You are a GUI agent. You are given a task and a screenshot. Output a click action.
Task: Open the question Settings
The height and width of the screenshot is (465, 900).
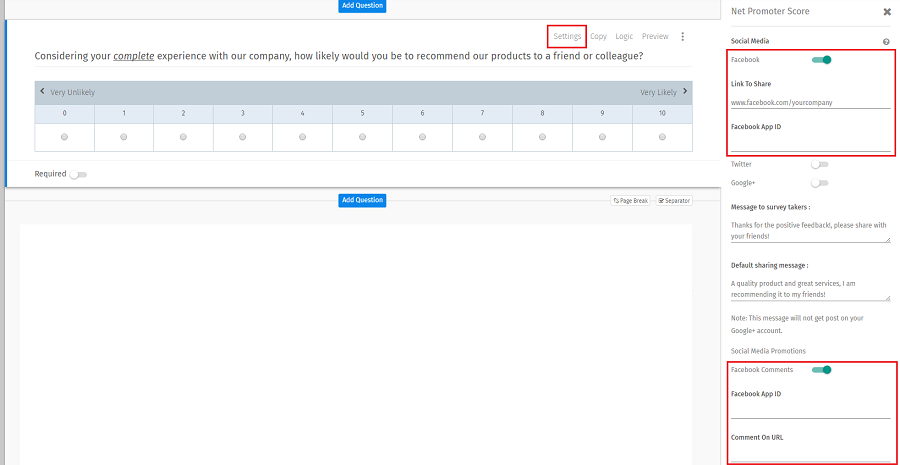[x=567, y=36]
